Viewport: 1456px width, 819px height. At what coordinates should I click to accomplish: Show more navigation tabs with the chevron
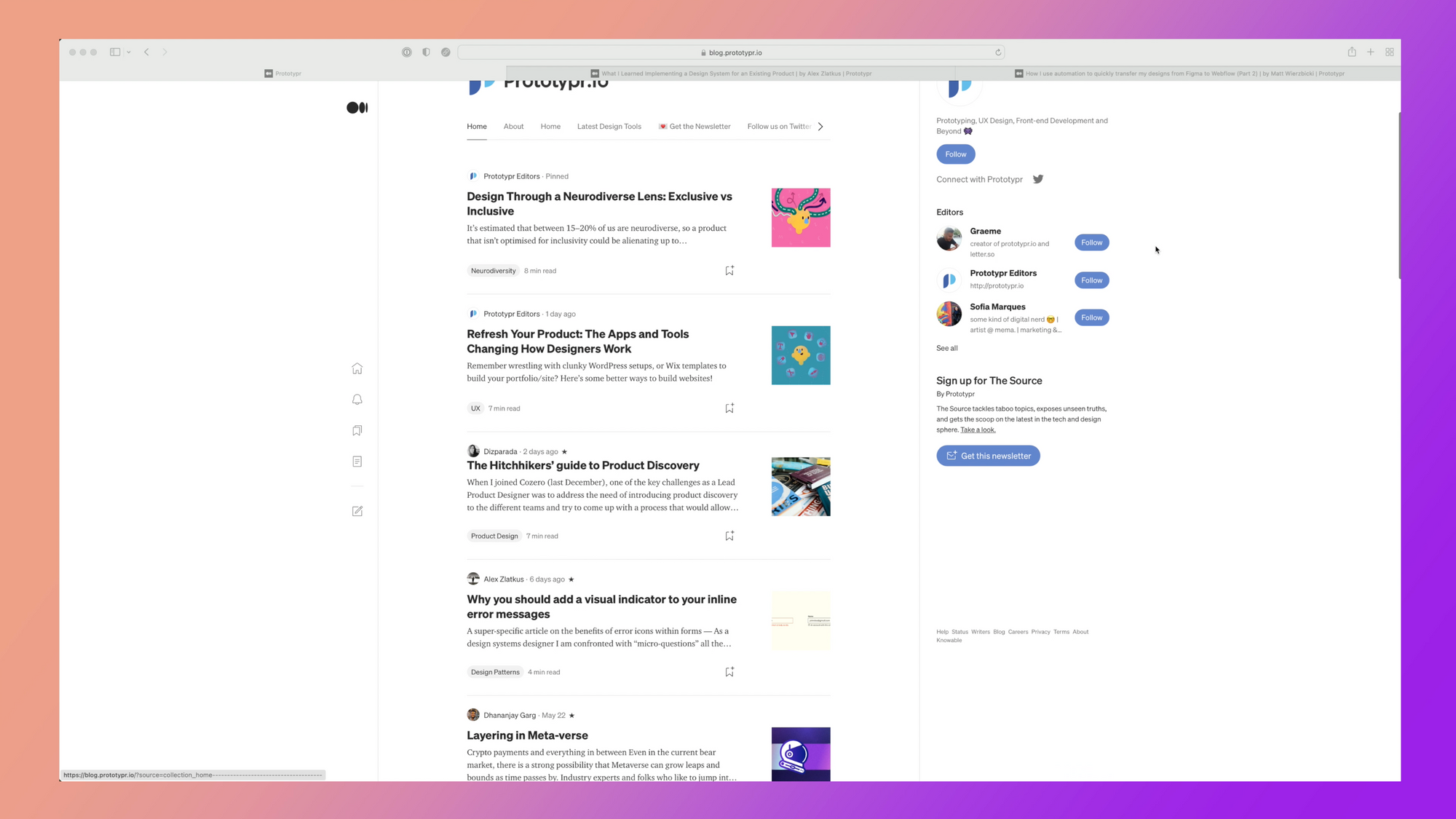820,127
